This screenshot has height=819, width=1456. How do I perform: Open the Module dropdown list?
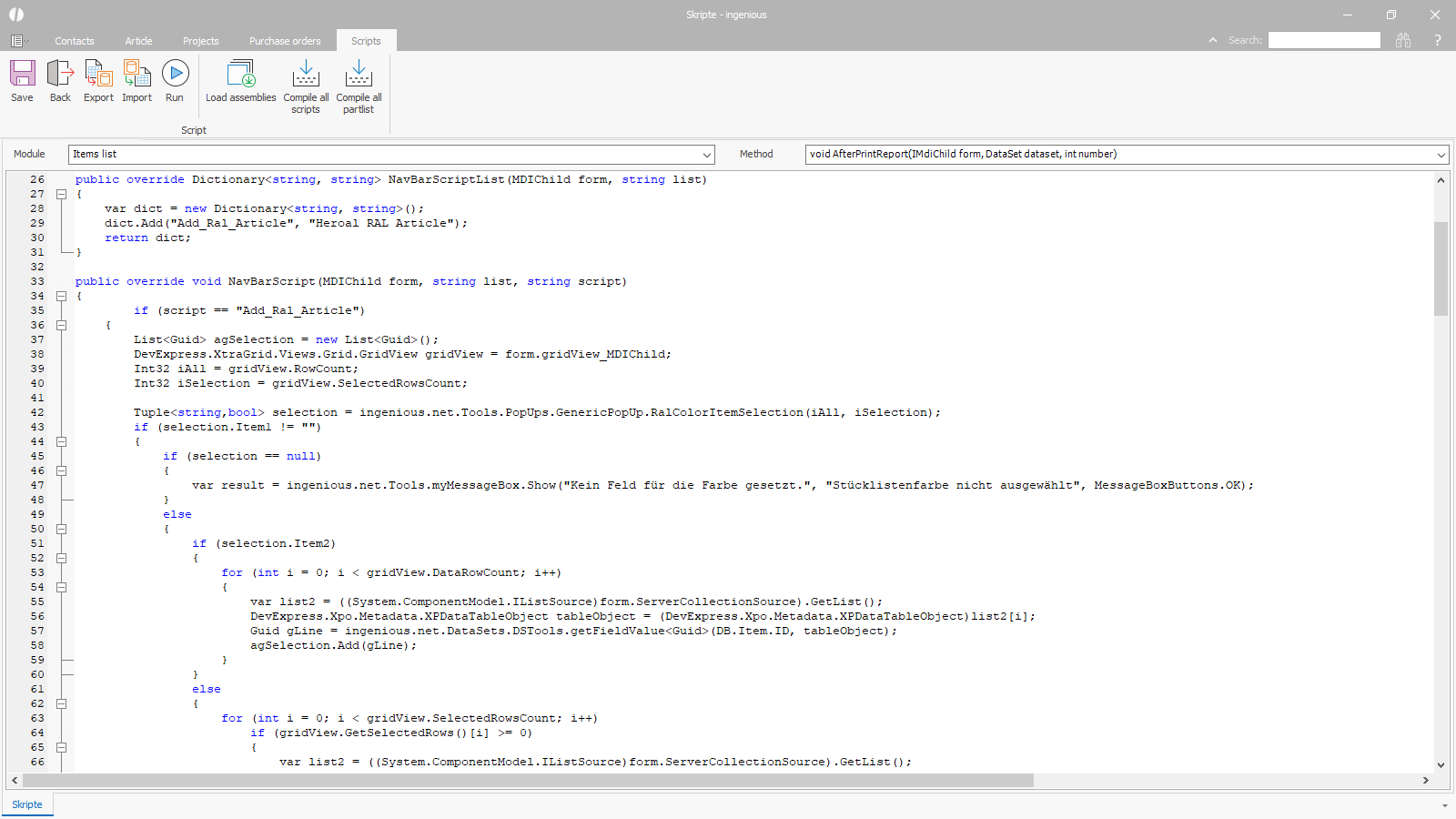click(707, 155)
